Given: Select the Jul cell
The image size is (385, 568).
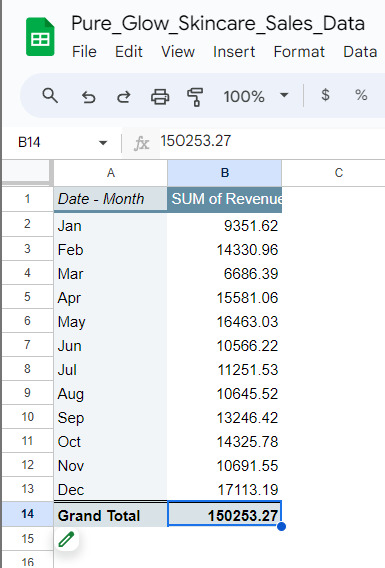Looking at the screenshot, I should pos(110,369).
